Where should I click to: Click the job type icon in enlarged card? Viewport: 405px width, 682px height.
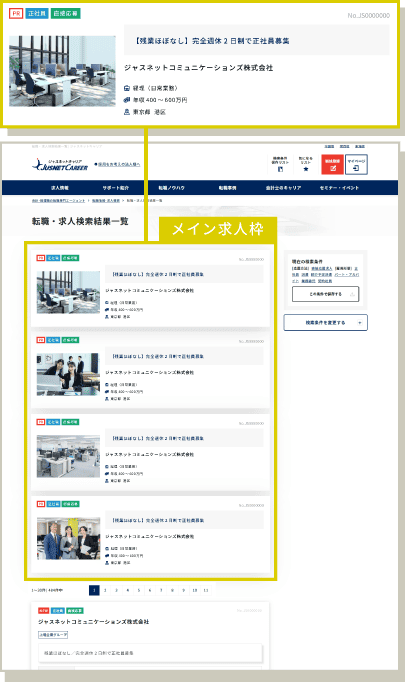[127, 88]
